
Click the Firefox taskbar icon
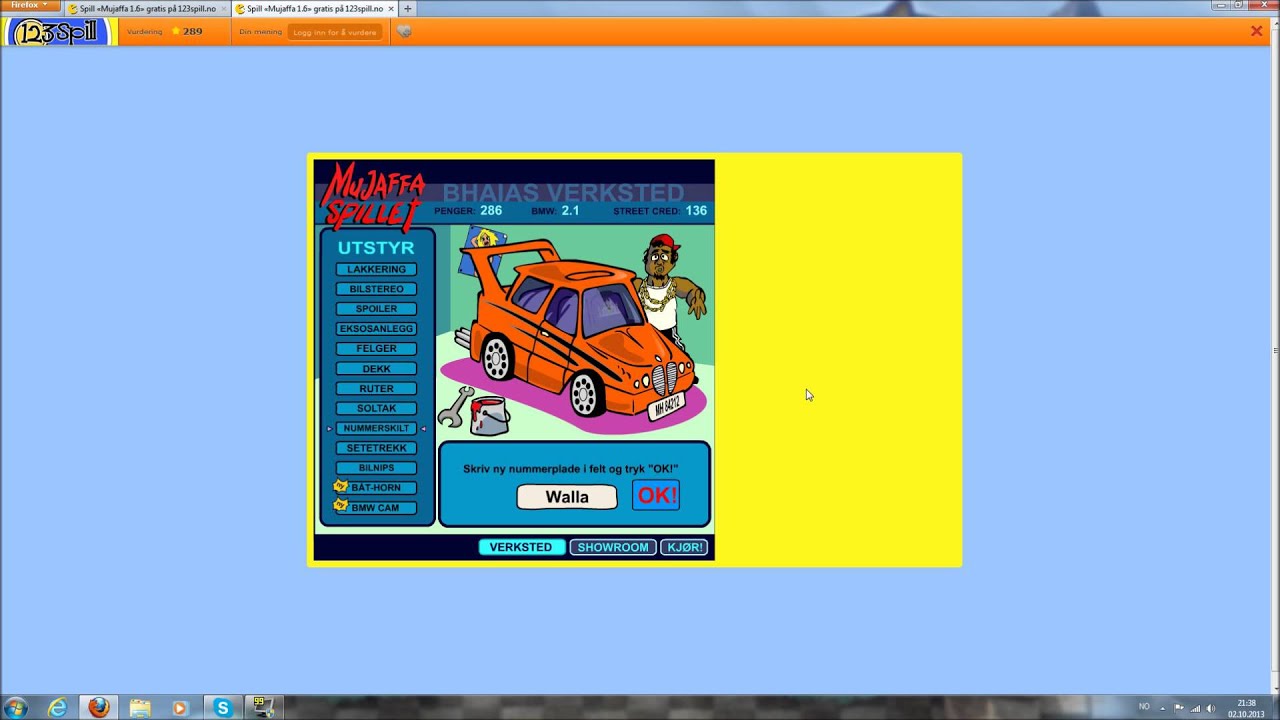(99, 708)
